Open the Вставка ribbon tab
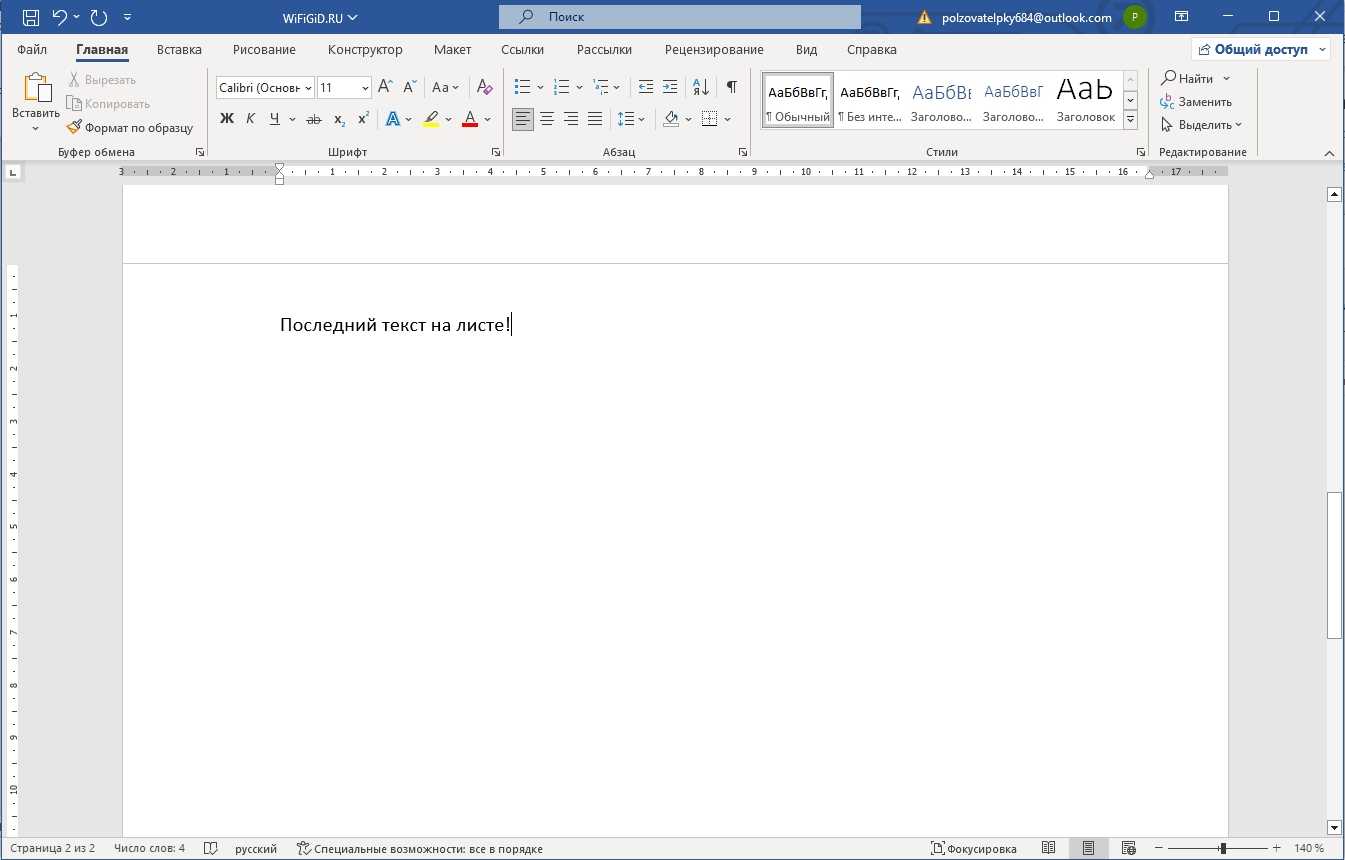This screenshot has height=860, width=1345. pos(179,49)
